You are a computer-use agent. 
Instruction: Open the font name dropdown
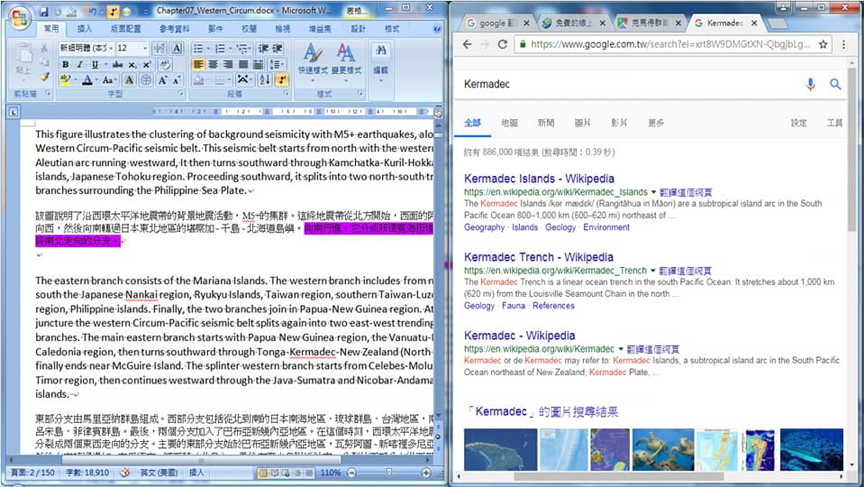111,48
